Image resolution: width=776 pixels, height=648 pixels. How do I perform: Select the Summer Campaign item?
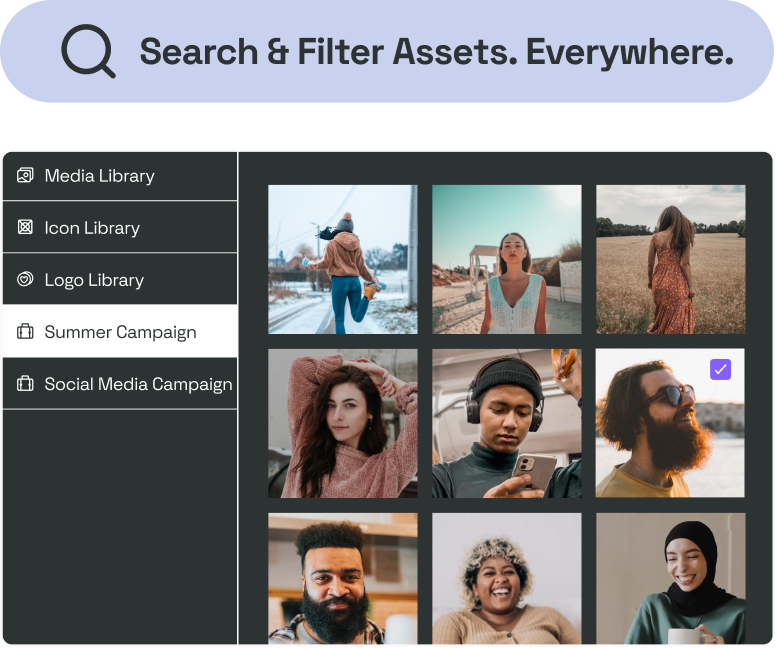[x=120, y=332]
